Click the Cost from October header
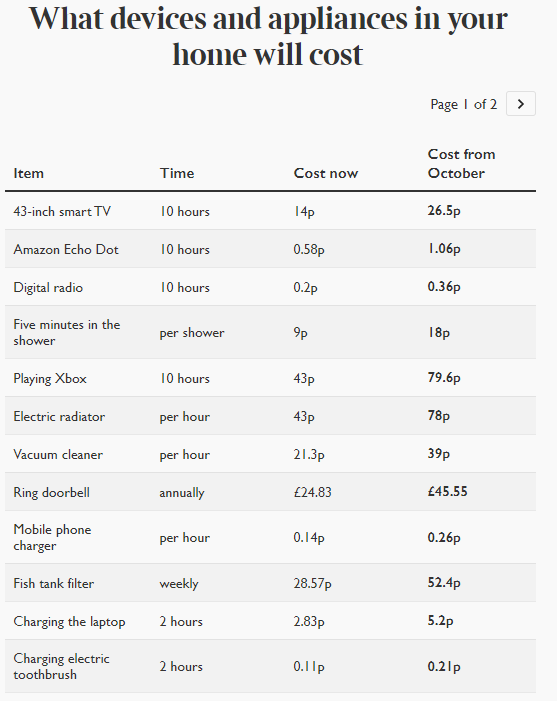Image resolution: width=557 pixels, height=701 pixels. [461, 164]
